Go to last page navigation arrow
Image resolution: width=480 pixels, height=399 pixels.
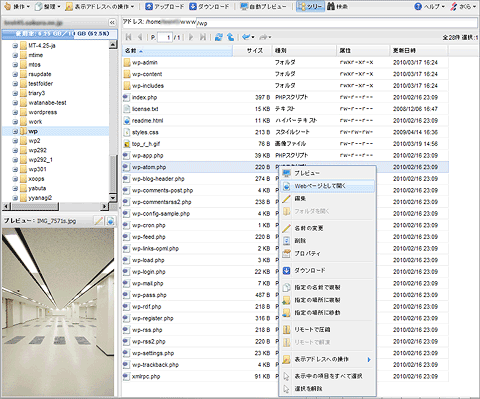point(202,37)
